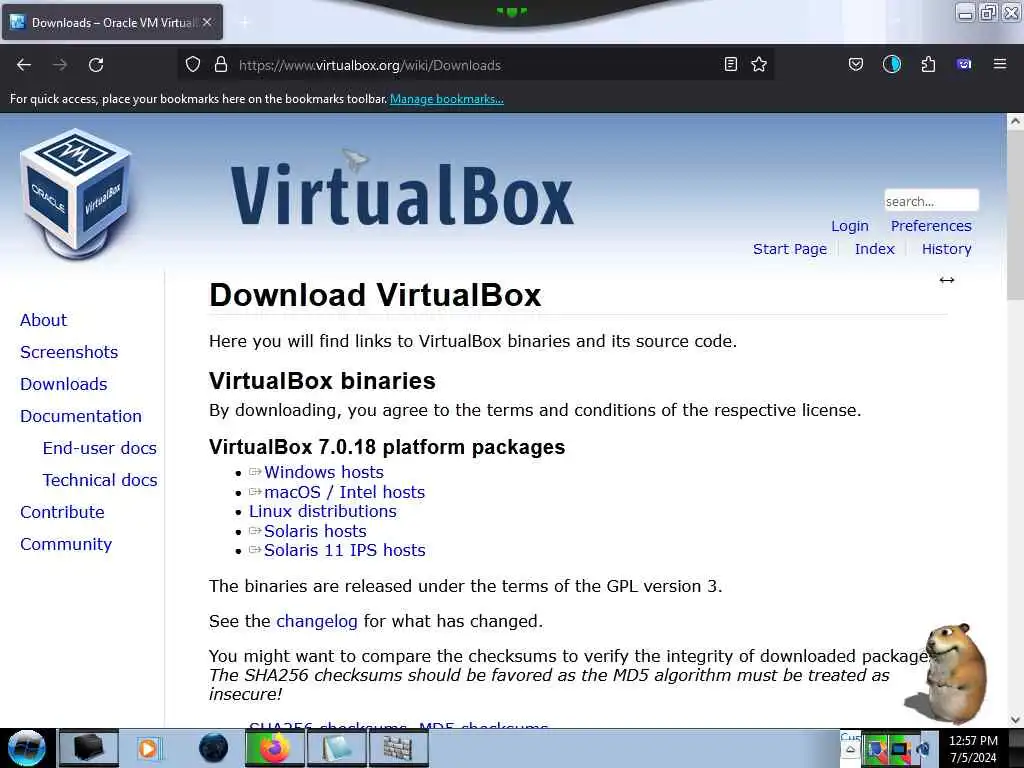
Task: Click the blue circular extension icon in toolbar
Action: 891,64
